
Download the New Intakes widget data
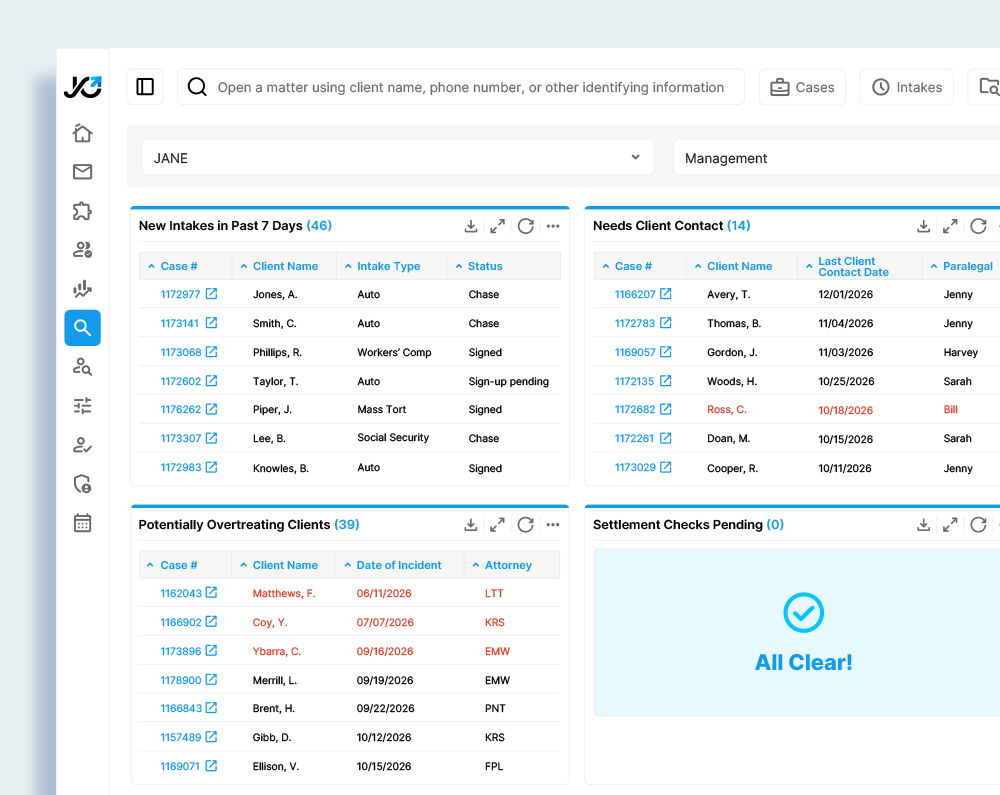[x=471, y=226]
